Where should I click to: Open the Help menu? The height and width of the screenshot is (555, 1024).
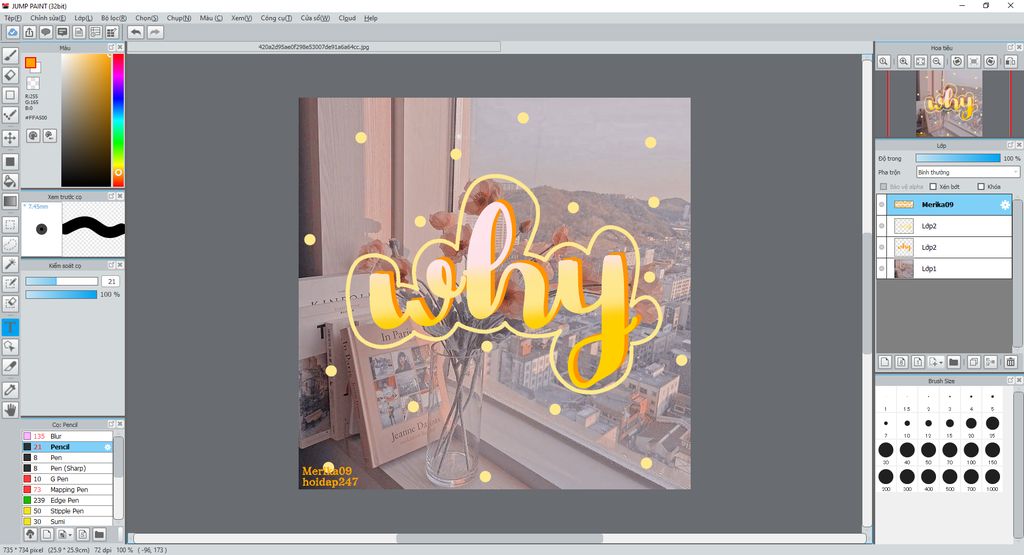pos(371,18)
